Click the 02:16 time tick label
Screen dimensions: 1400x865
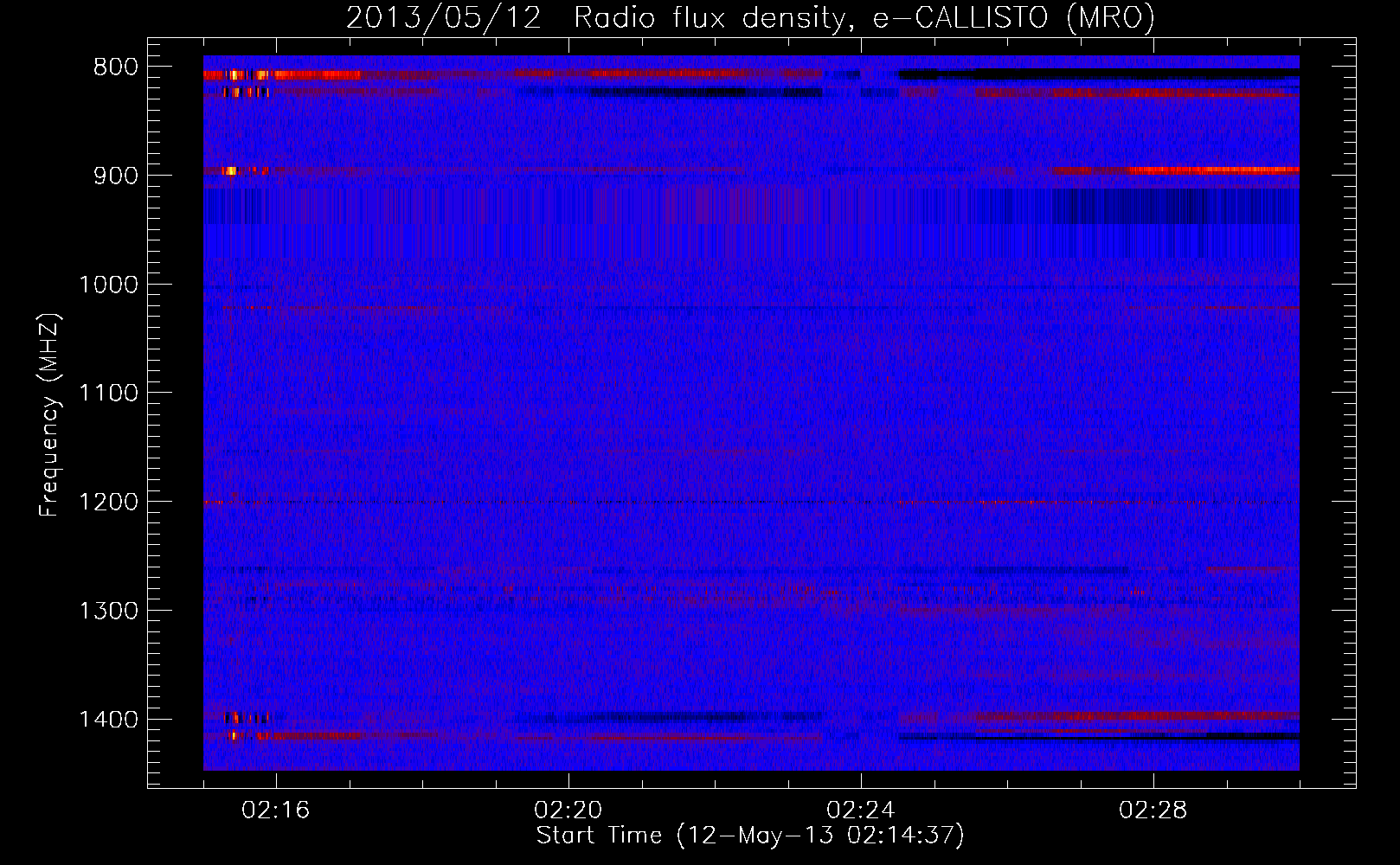coord(276,811)
